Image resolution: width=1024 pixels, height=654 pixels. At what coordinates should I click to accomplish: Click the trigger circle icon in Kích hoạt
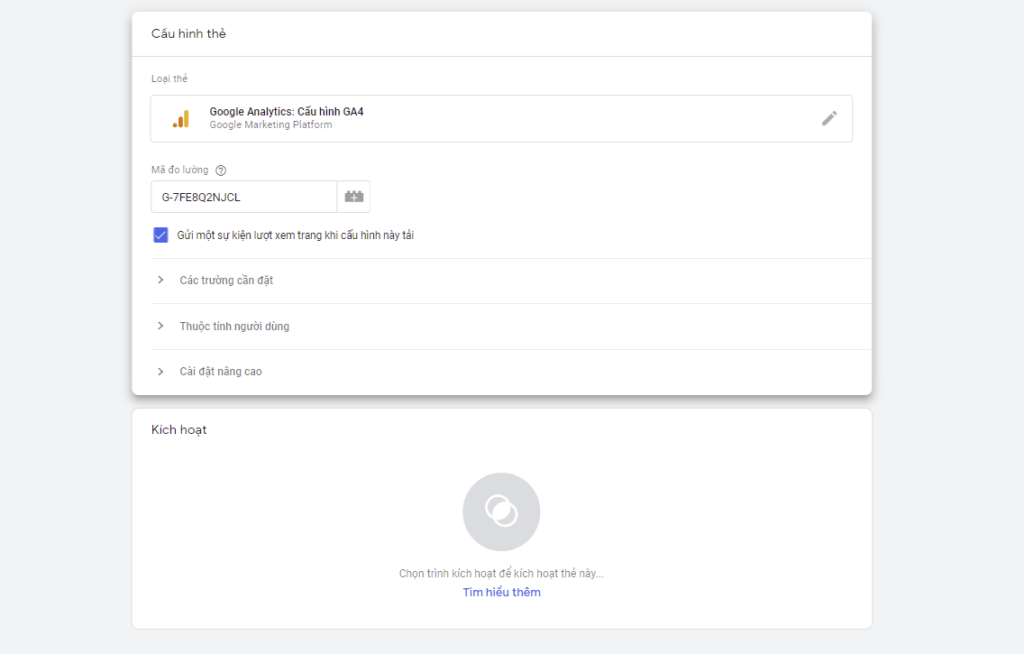(x=501, y=512)
